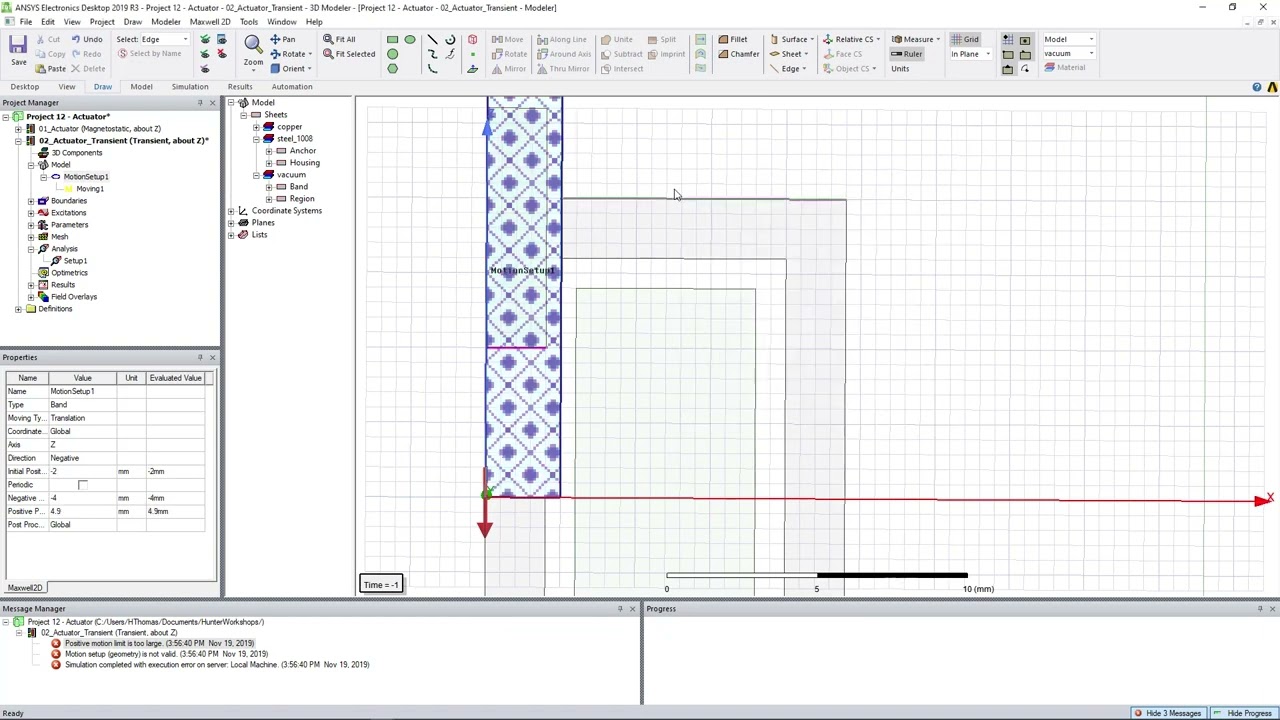The width and height of the screenshot is (1280, 720).
Task: Click 'Positive motion limit is too large' message
Action: coord(159,643)
